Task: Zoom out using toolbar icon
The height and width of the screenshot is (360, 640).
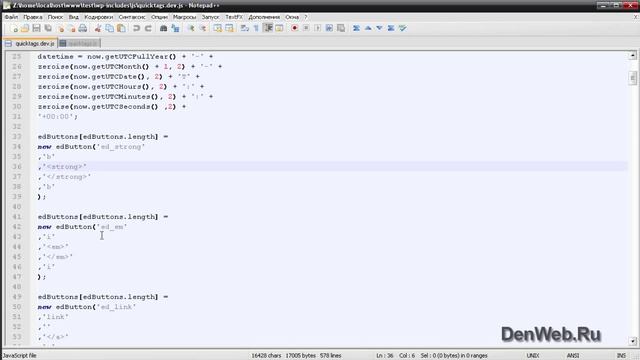Action: (202, 28)
